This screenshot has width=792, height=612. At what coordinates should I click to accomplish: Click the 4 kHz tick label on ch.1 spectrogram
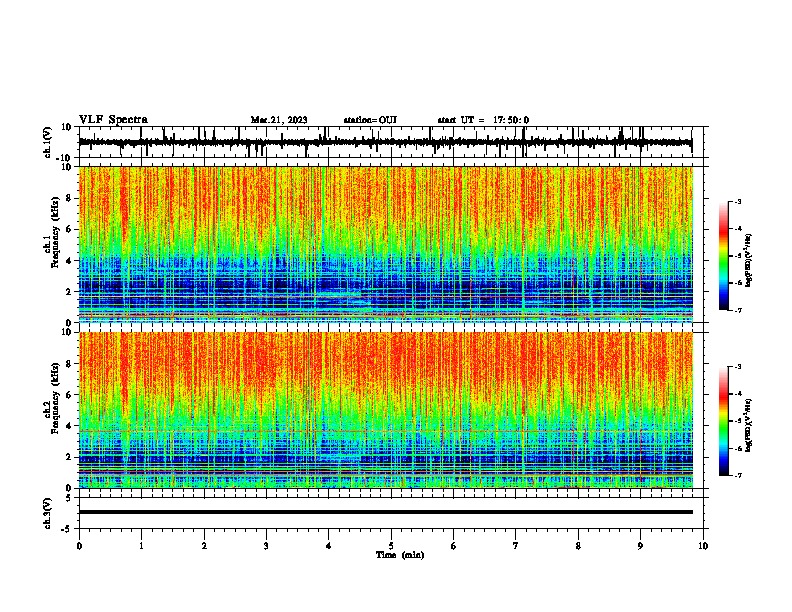(69, 261)
